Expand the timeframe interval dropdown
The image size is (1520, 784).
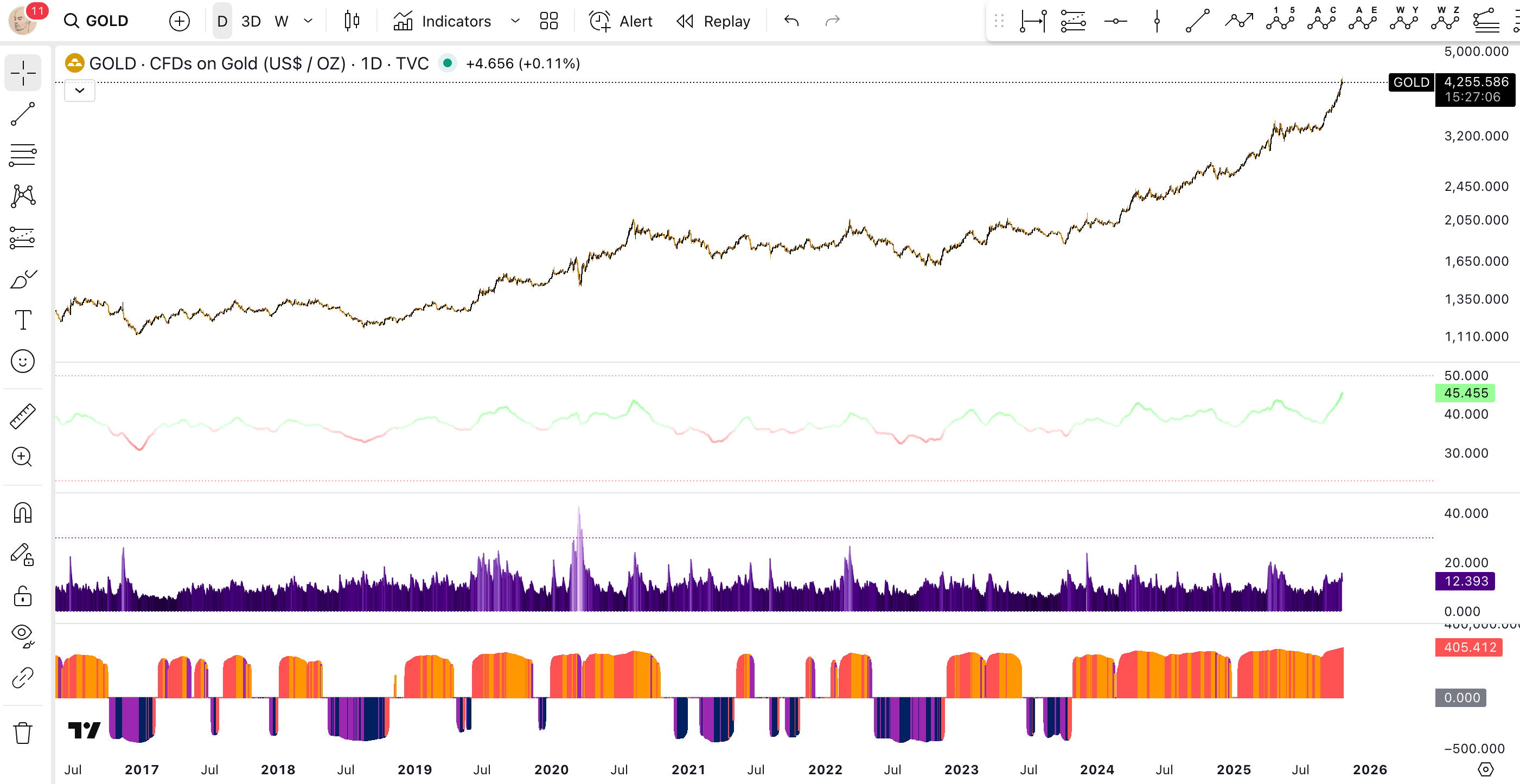point(308,21)
